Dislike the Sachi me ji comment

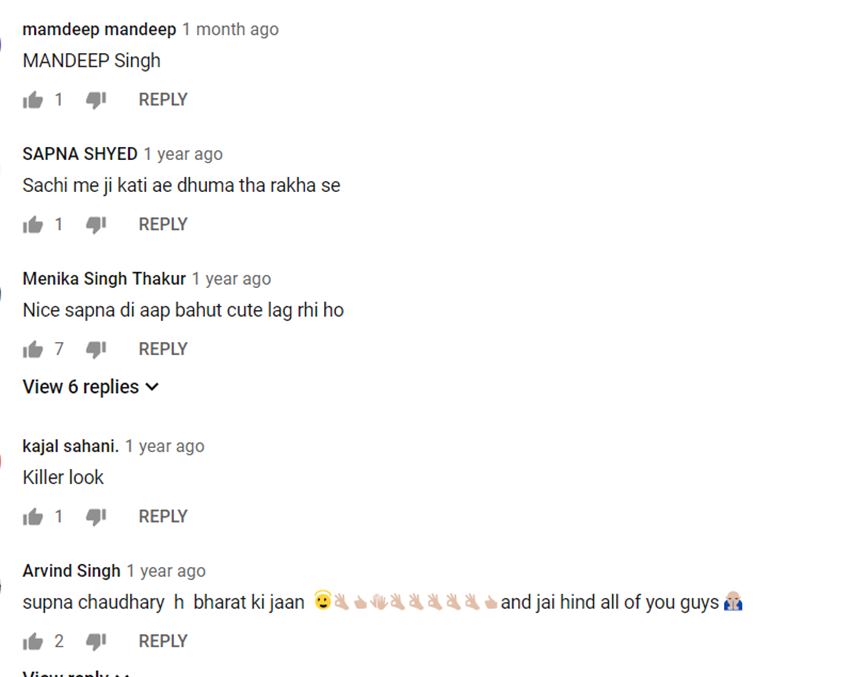pos(96,224)
